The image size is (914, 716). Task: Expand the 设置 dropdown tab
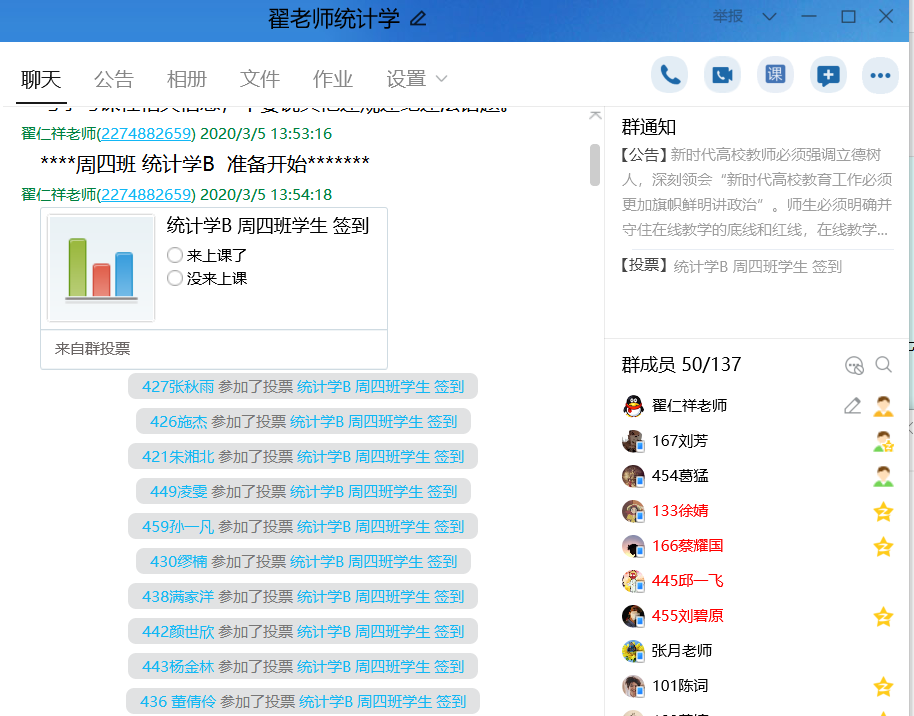pyautogui.click(x=416, y=79)
